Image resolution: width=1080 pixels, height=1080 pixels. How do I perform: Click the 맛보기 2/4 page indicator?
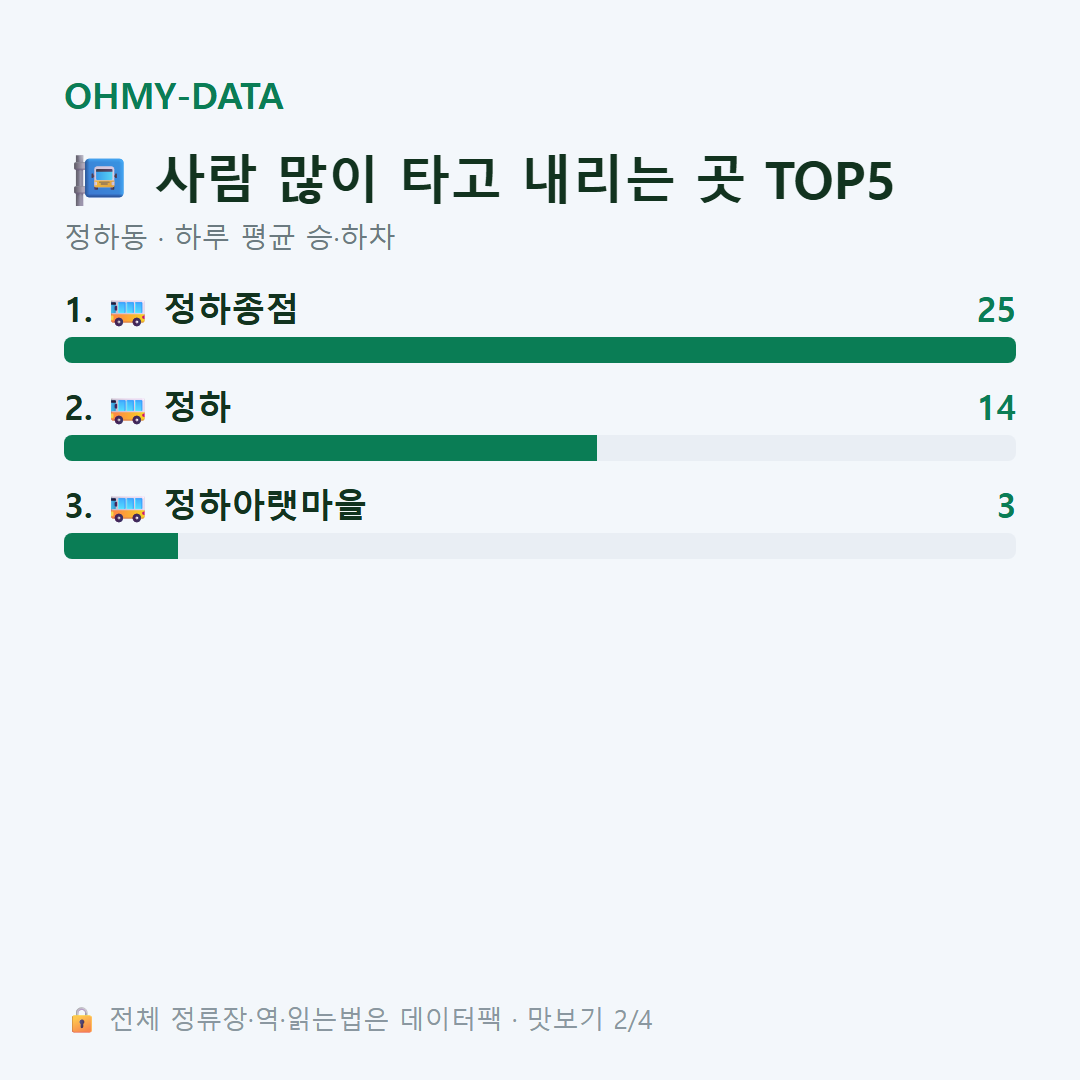click(x=590, y=1019)
